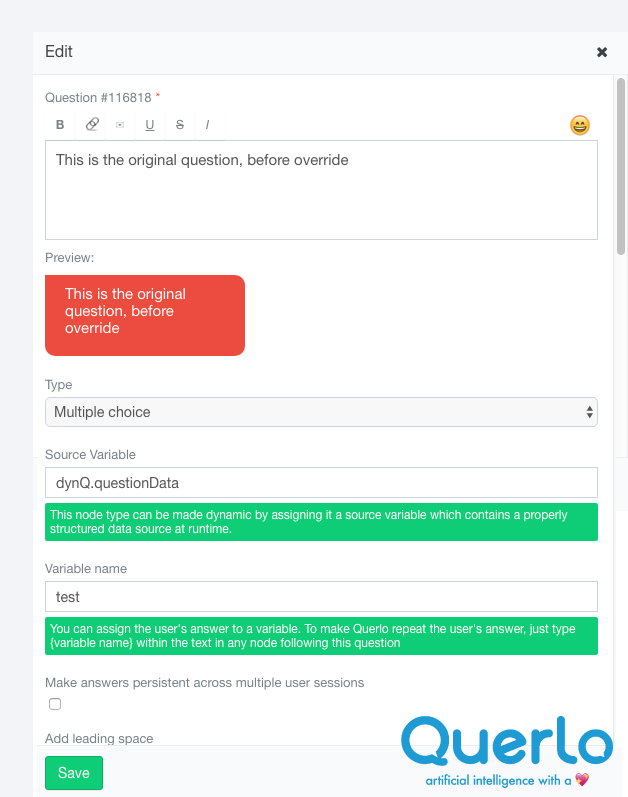Click the heart icon in Querlo tagline

[582, 779]
